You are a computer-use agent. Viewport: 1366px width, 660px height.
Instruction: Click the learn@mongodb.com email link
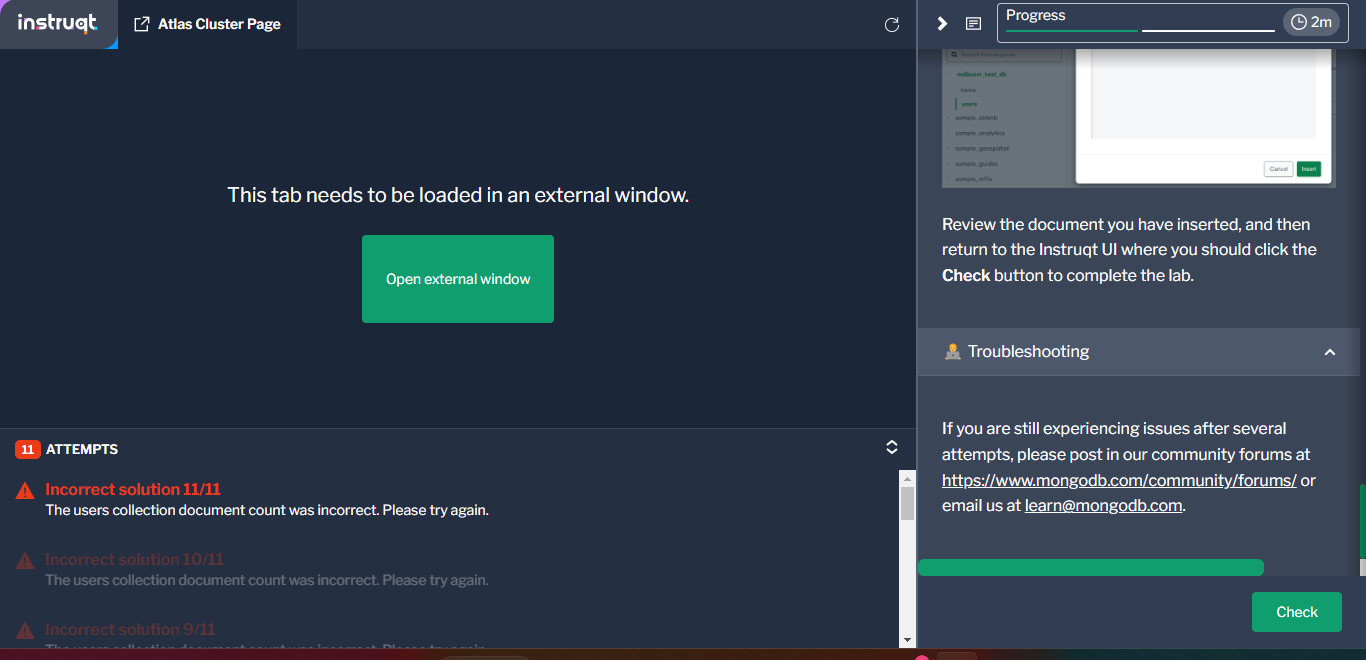(x=1104, y=506)
